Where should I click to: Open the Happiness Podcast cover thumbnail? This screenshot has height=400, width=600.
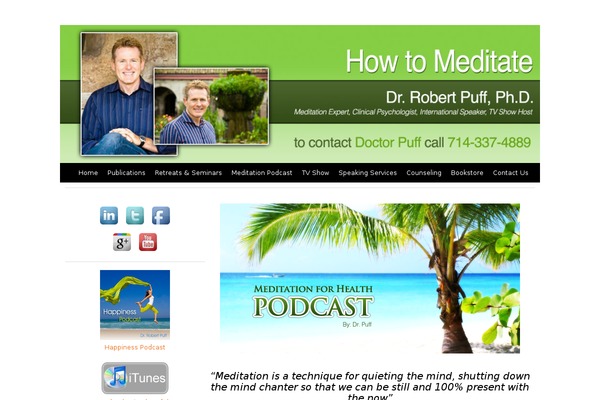click(135, 305)
